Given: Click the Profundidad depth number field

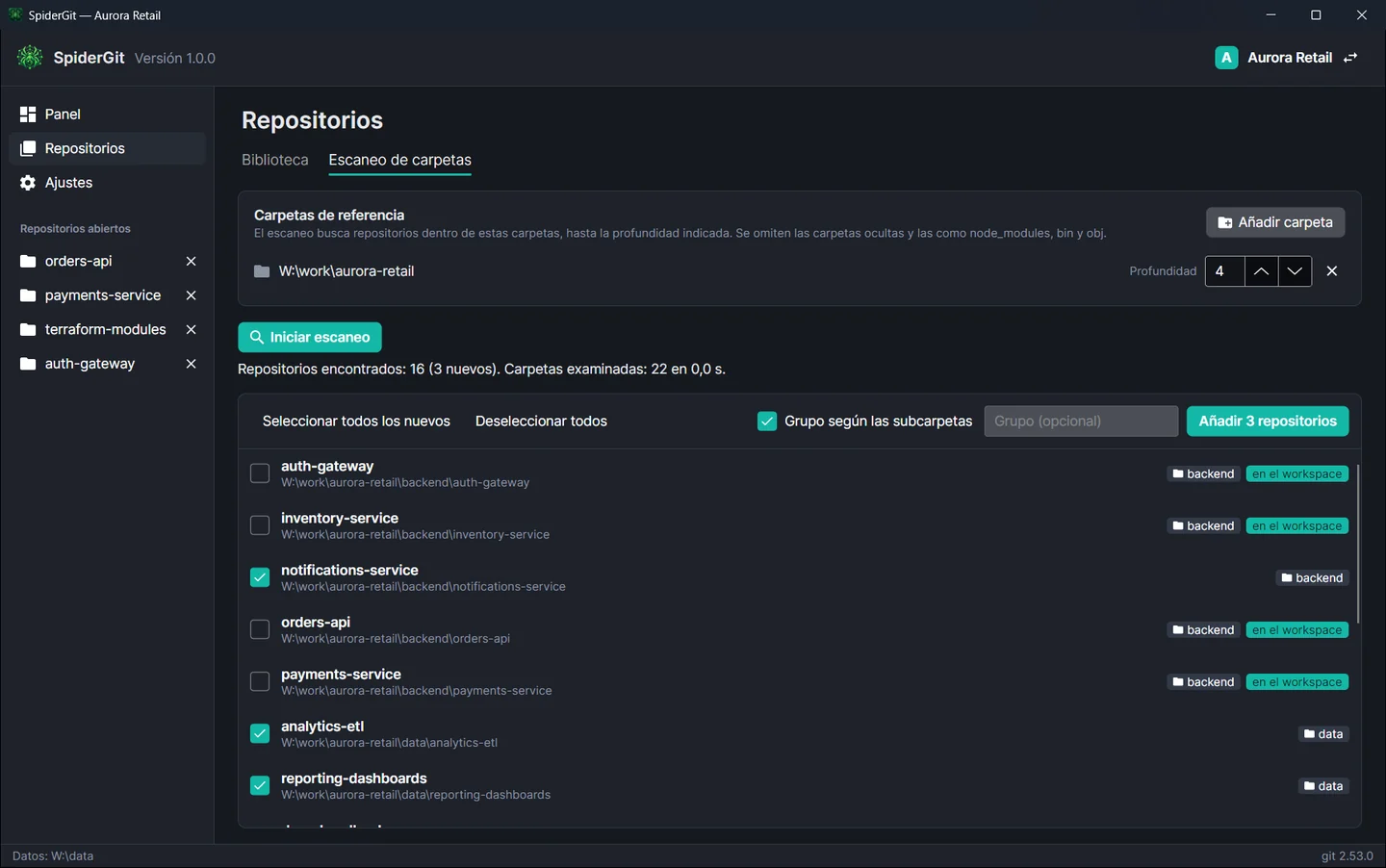Looking at the screenshot, I should pyautogui.click(x=1224, y=271).
